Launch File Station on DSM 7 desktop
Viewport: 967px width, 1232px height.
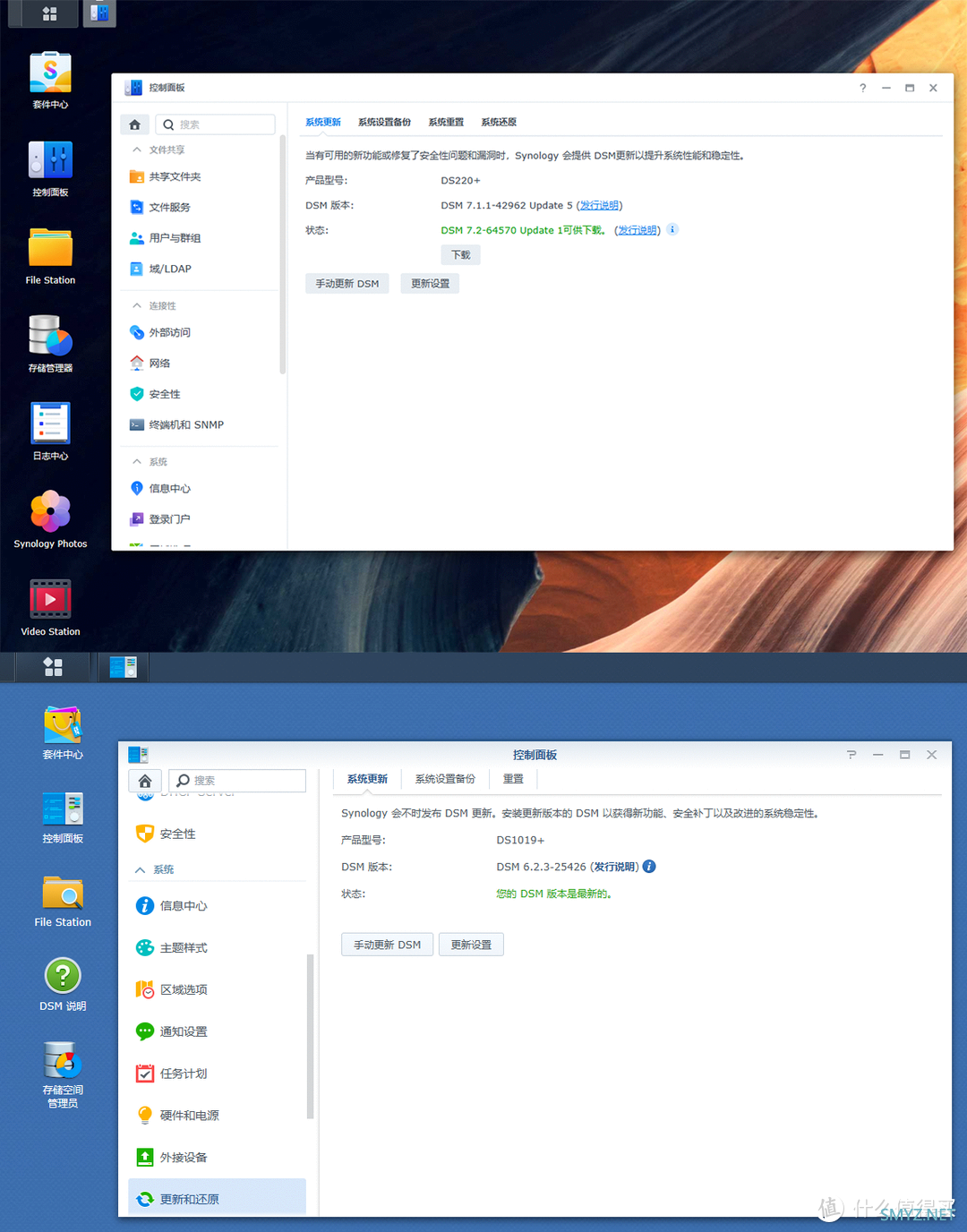[x=50, y=248]
